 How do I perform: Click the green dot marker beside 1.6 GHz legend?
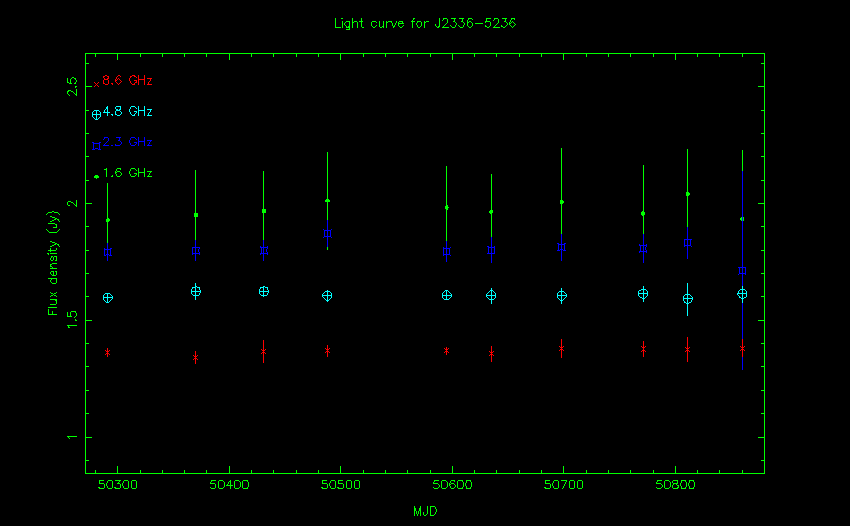[x=96, y=177]
